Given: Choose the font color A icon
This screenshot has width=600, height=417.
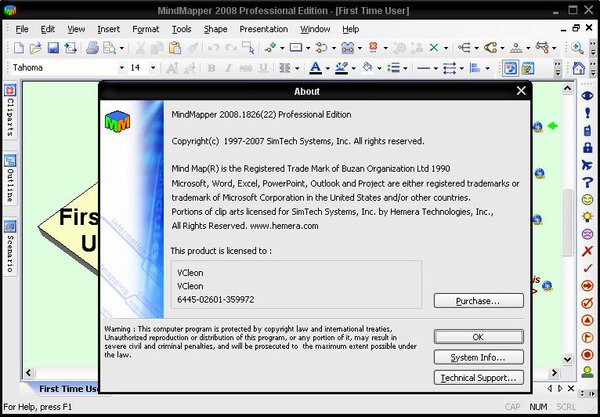Looking at the screenshot, I should pos(315,68).
